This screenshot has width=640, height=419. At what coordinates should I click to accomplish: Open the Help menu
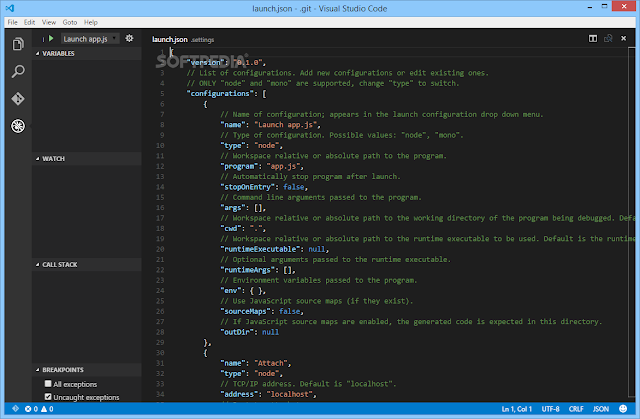coord(91,22)
